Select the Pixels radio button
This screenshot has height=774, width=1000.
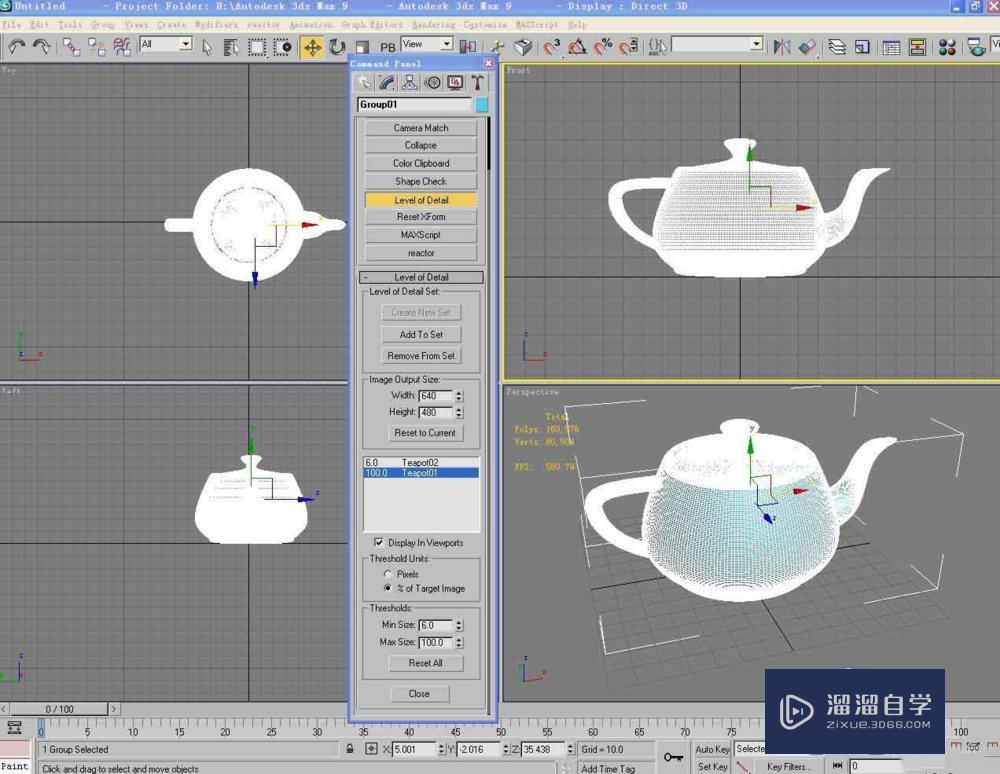pyautogui.click(x=388, y=573)
